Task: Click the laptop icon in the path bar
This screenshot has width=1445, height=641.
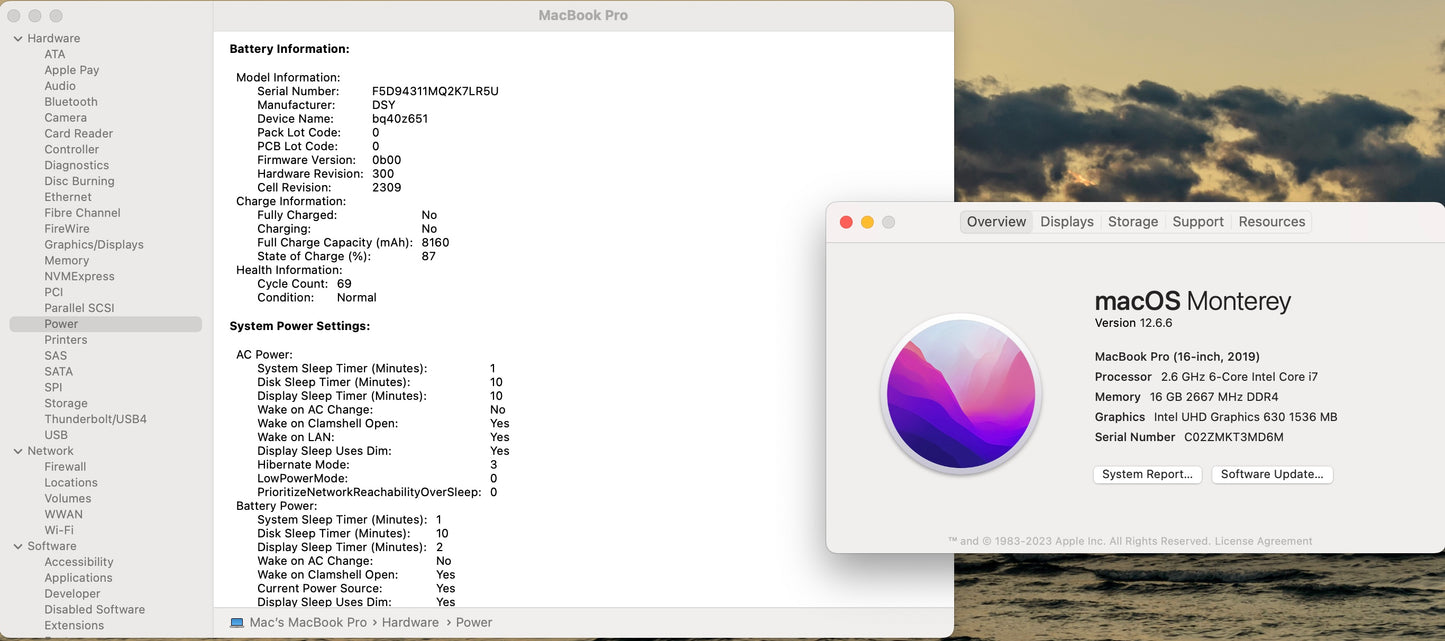Action: tap(237, 622)
